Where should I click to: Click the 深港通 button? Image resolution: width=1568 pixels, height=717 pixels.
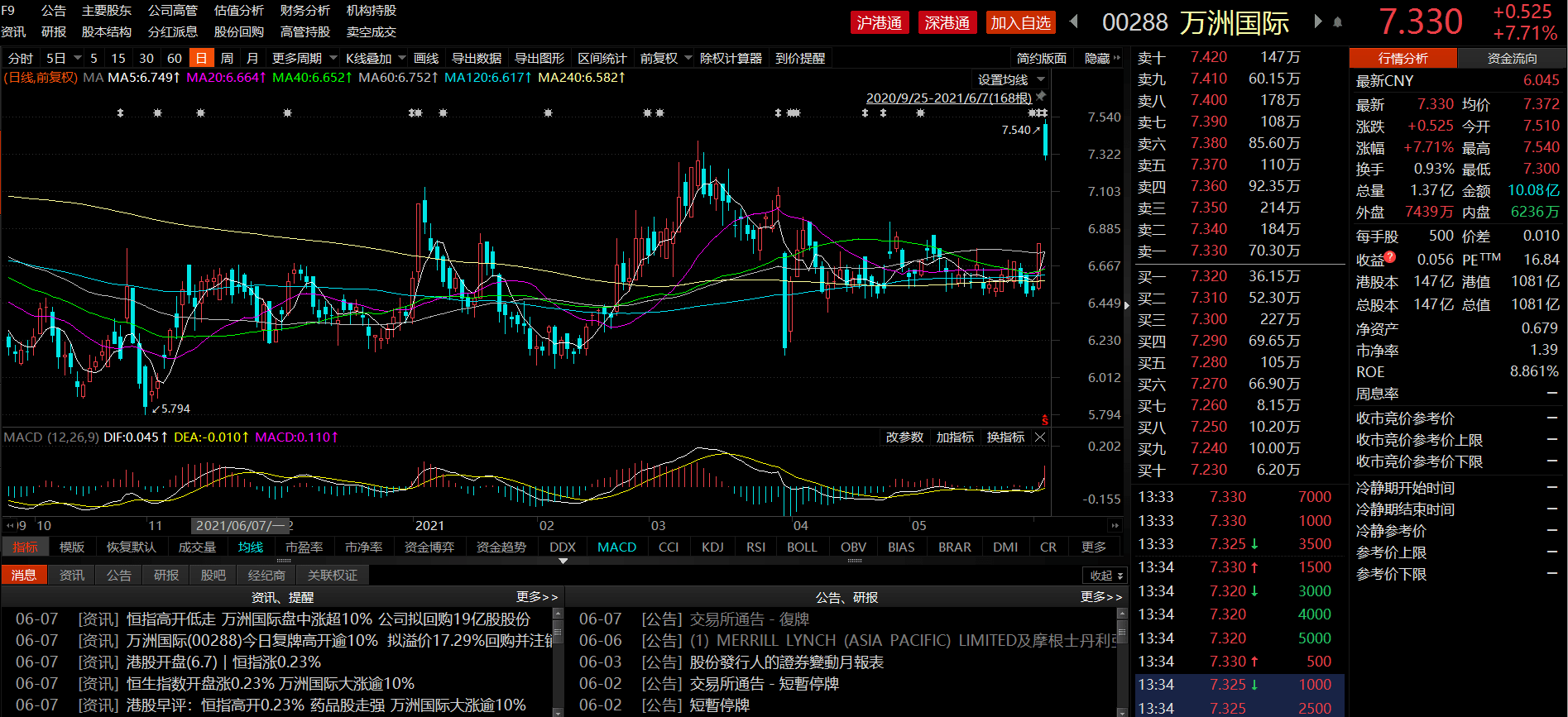tap(947, 22)
